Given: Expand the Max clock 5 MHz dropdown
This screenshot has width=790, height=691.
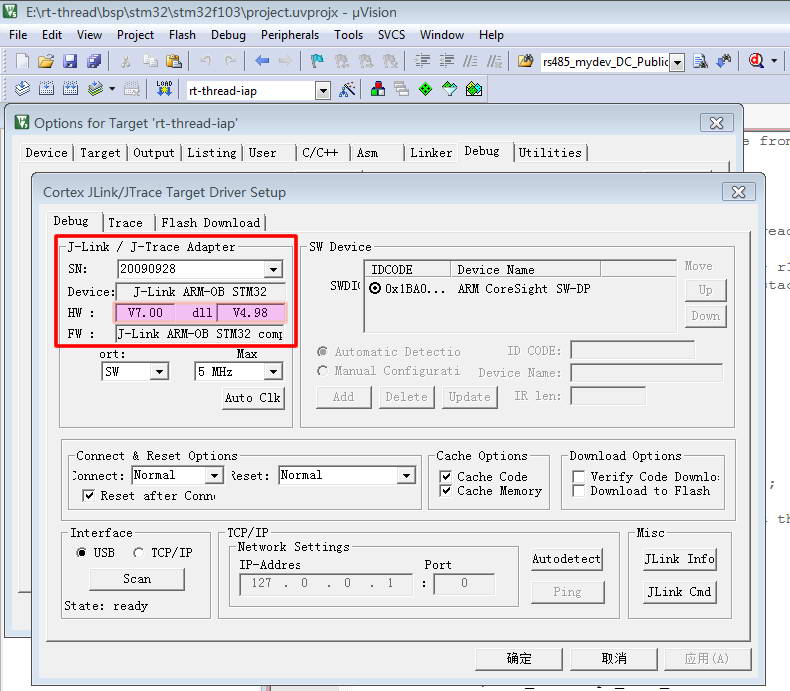Looking at the screenshot, I should click(273, 372).
